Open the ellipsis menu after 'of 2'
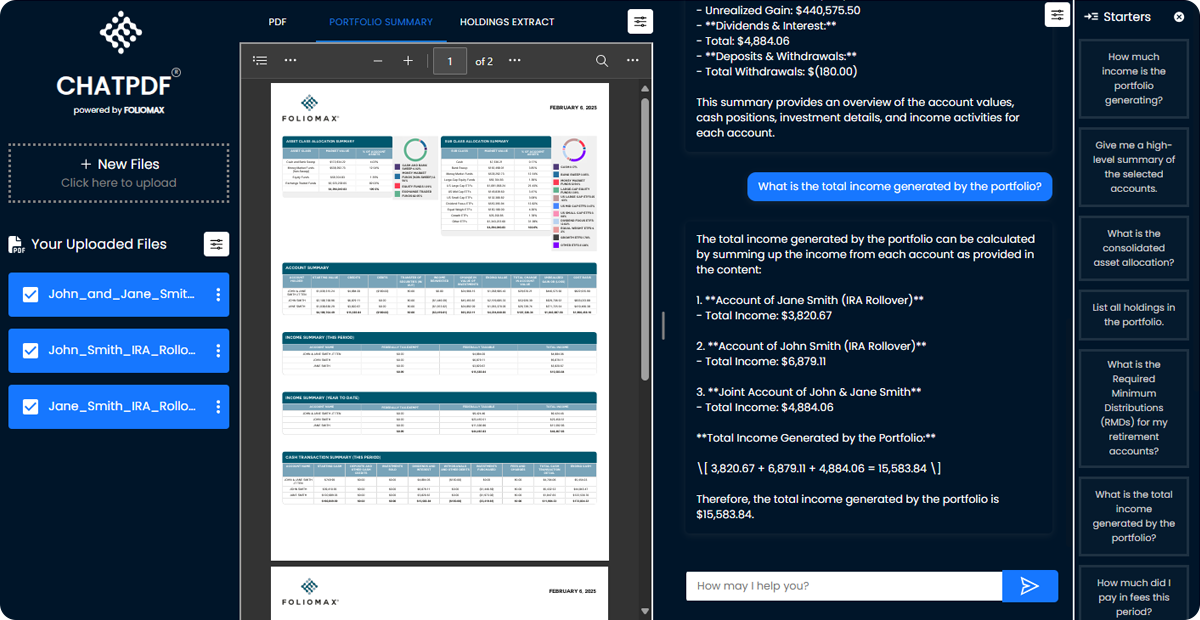Image resolution: width=1200 pixels, height=620 pixels. (514, 61)
